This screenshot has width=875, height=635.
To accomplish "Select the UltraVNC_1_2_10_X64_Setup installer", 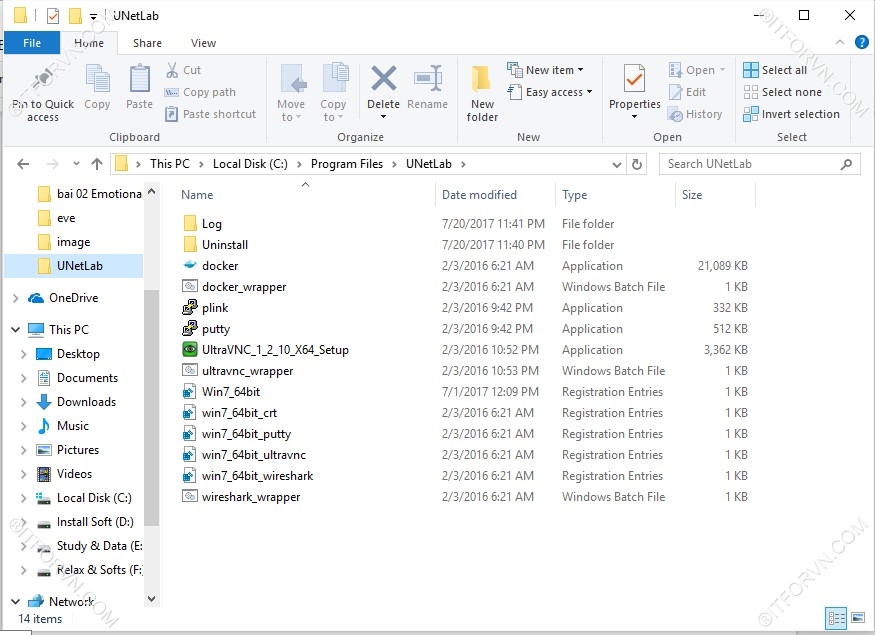I will [x=274, y=350].
